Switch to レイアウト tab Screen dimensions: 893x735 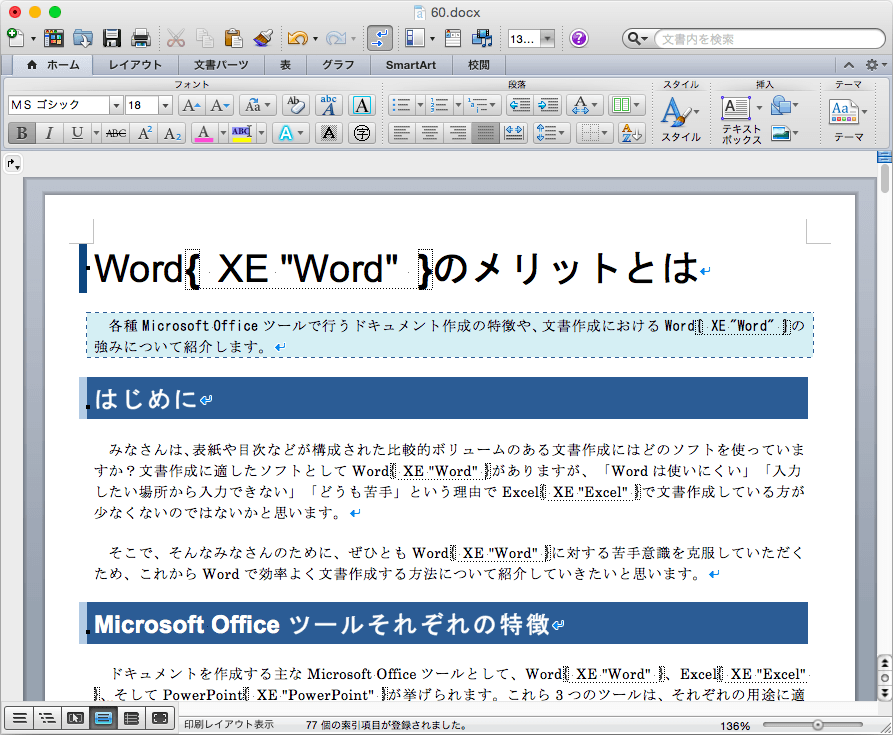(136, 65)
